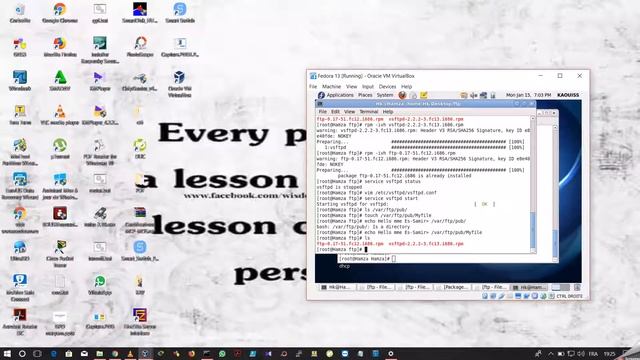Click the Fedora panel clock showing 7:03 PM
640x360 pixels.
tap(528, 95)
